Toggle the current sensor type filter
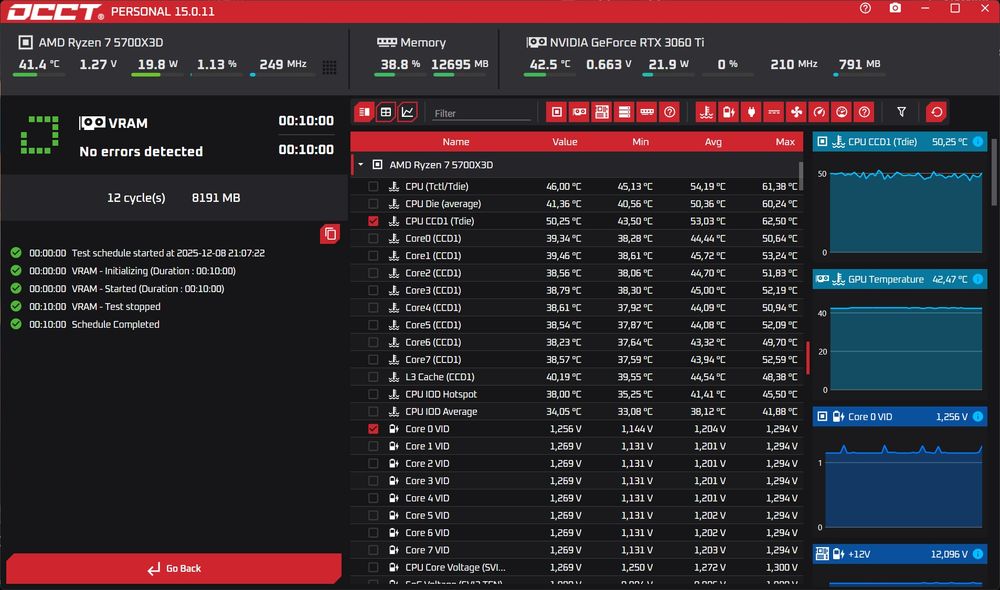1000x590 pixels. [x=774, y=112]
